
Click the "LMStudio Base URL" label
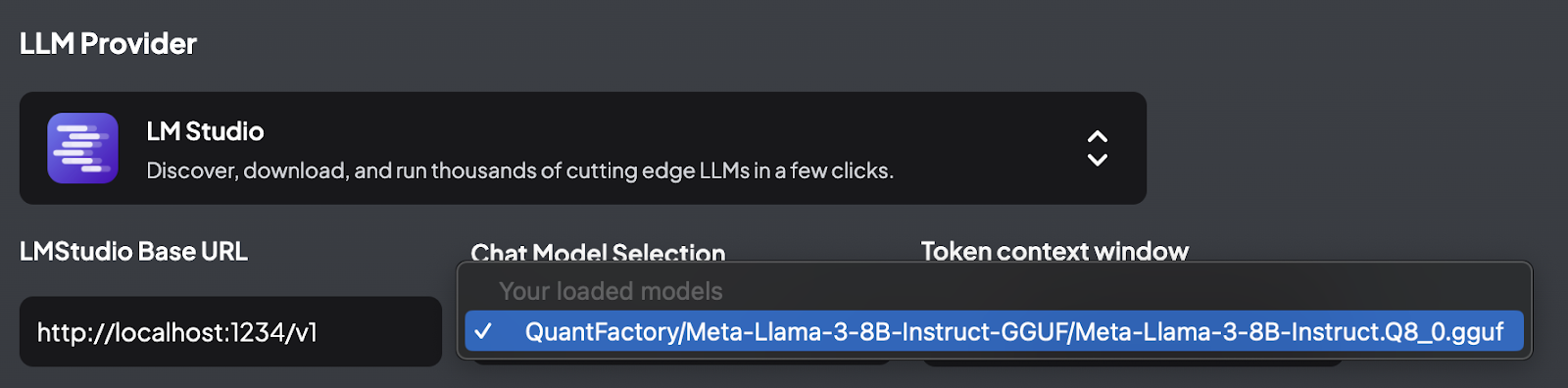pos(133,251)
